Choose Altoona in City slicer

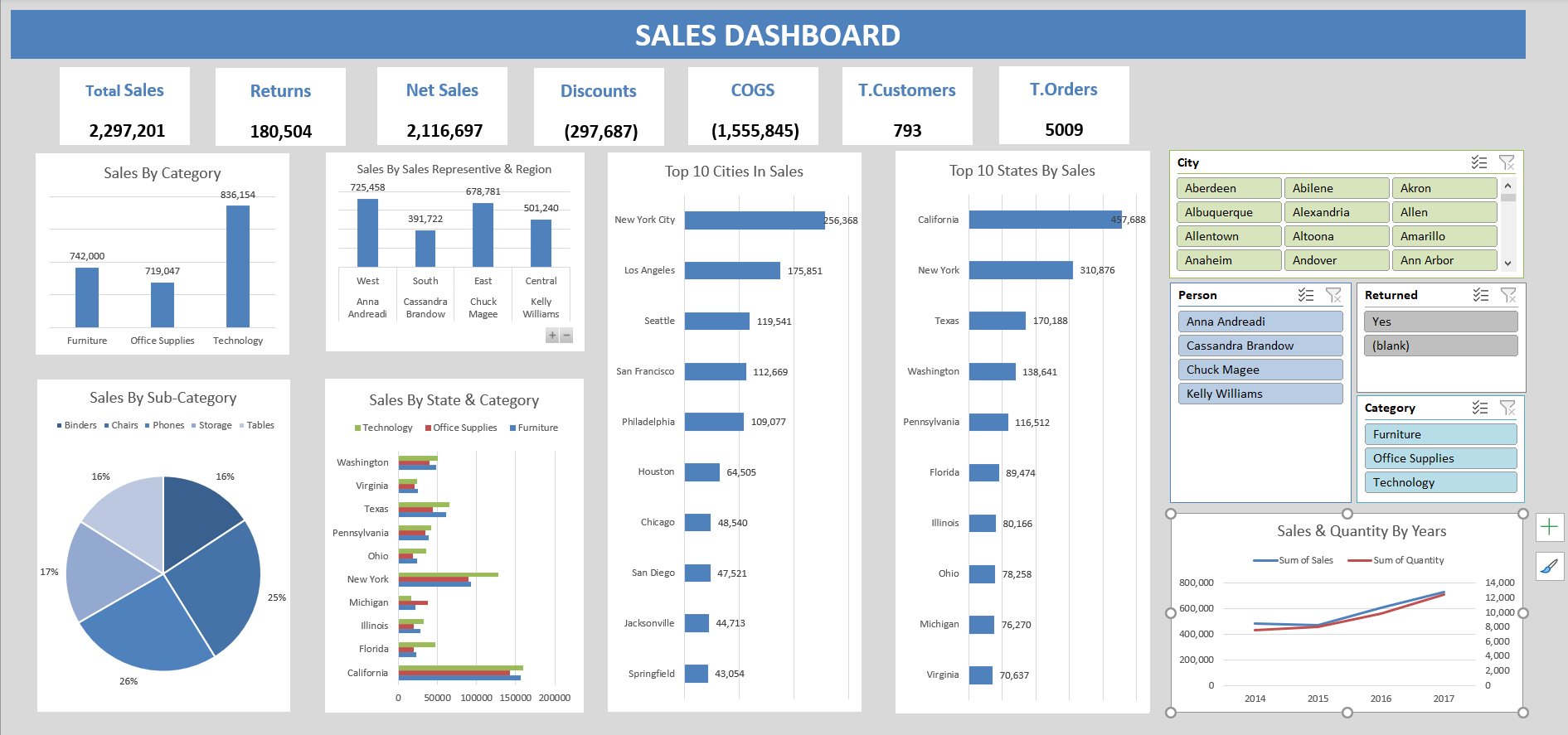[1337, 236]
